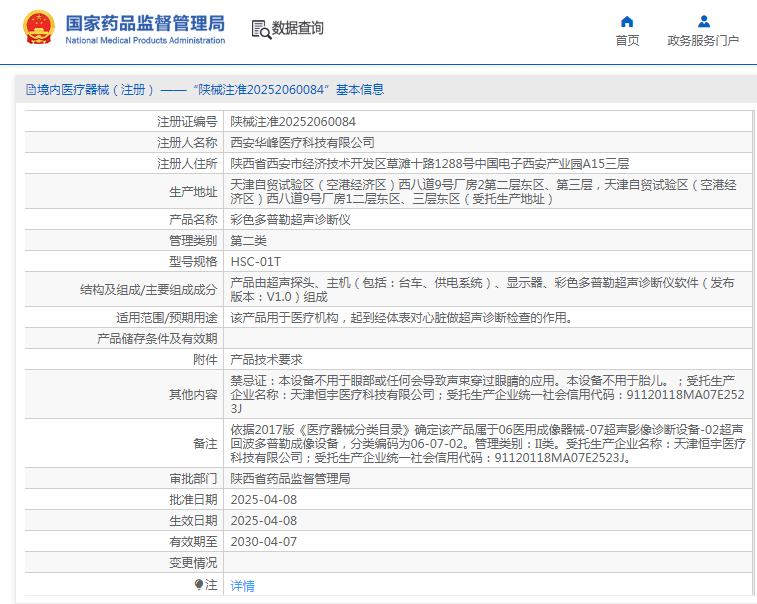Image resolution: width=757 pixels, height=604 pixels.
Task: Click the 审批部门 row label
Action: 193,479
